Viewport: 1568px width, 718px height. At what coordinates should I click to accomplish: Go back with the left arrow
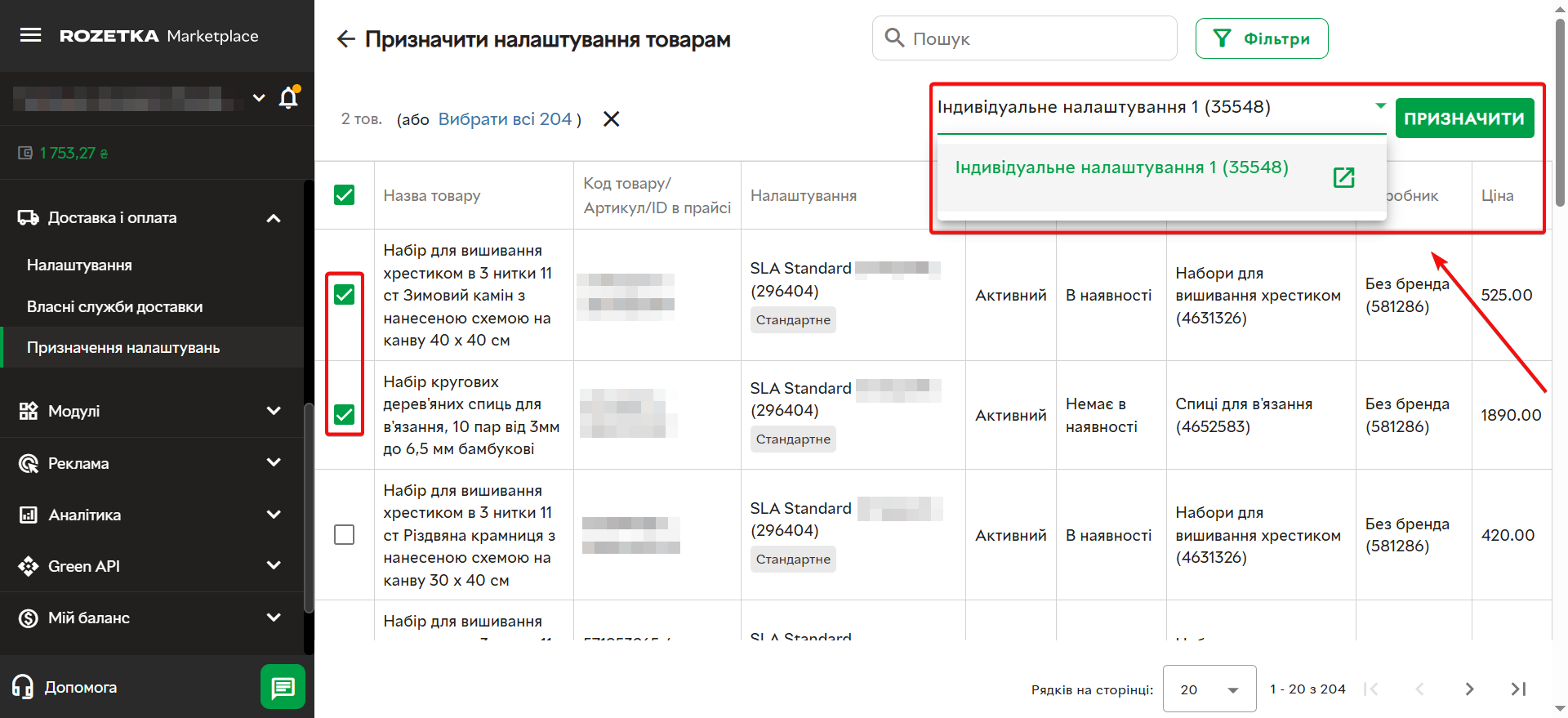point(346,39)
